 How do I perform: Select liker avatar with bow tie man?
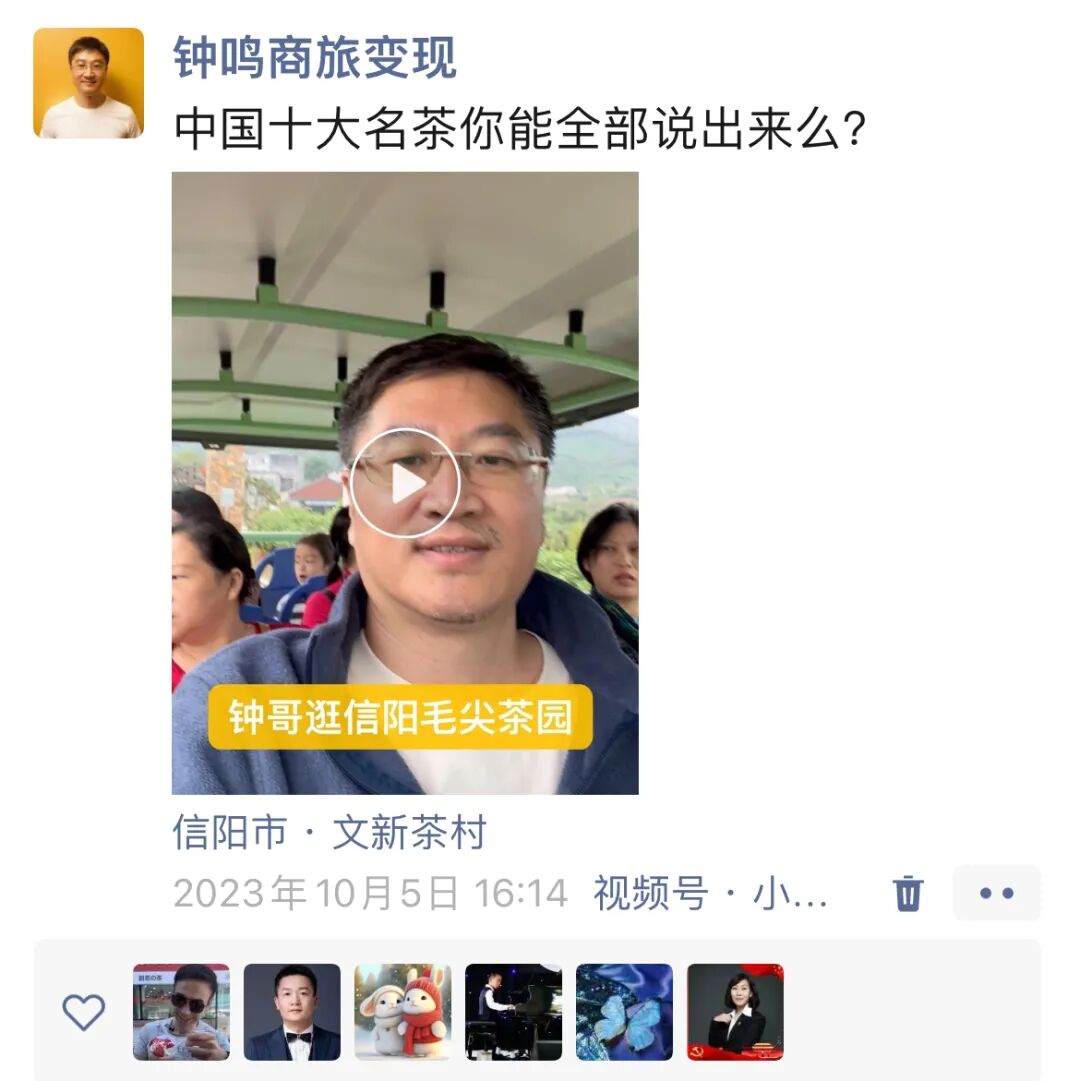tap(292, 1011)
